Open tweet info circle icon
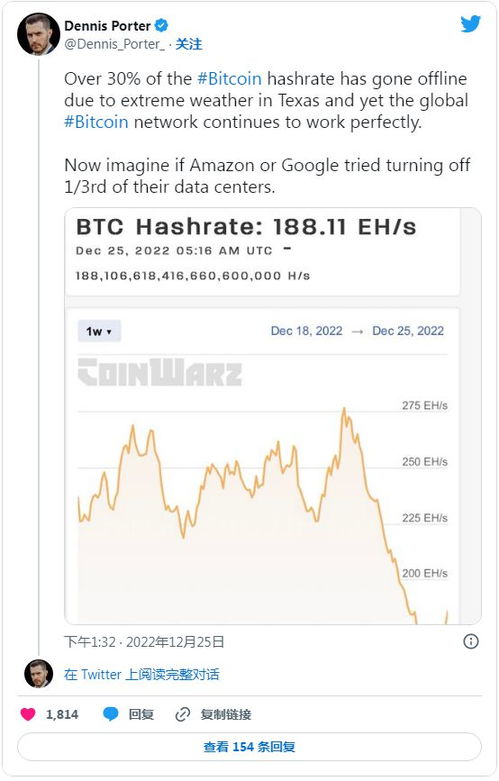499x781 pixels. coord(471,641)
